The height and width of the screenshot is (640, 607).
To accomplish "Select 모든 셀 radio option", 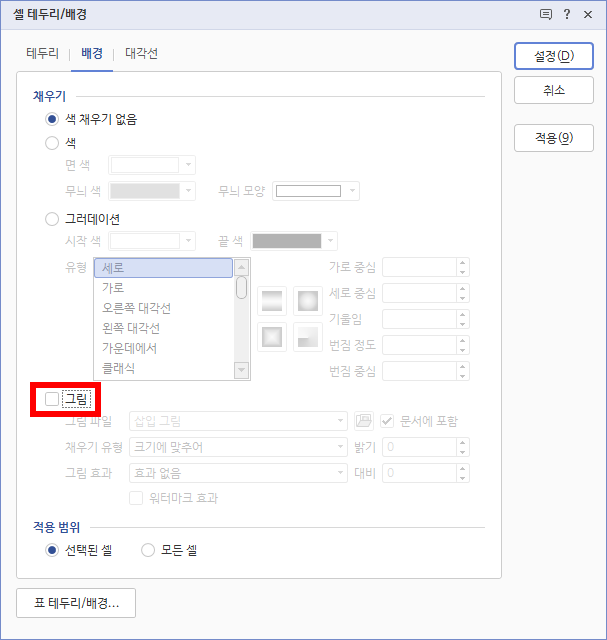I will (148, 550).
